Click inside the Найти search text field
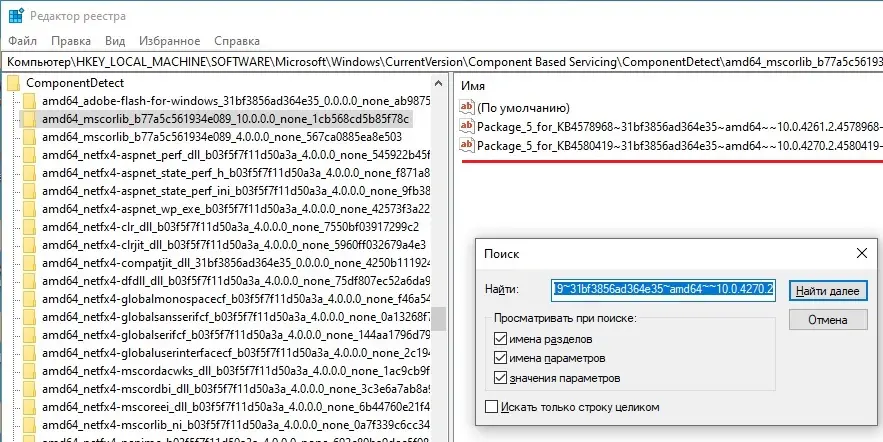Screen dimensions: 883x442 664,290
